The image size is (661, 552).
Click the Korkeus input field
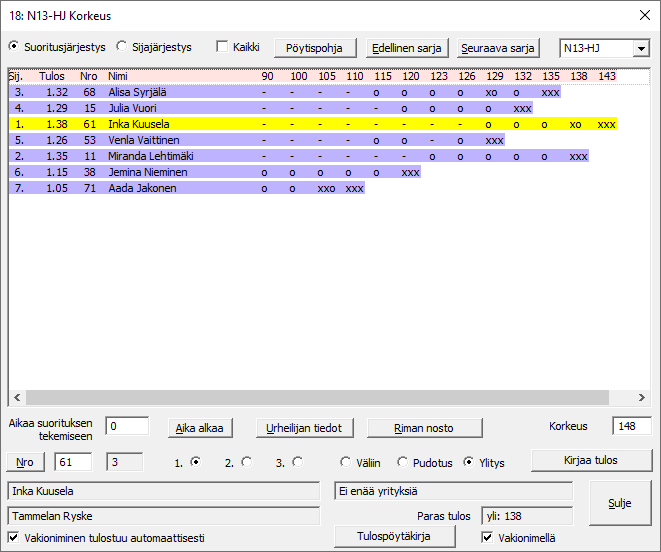tap(631, 427)
